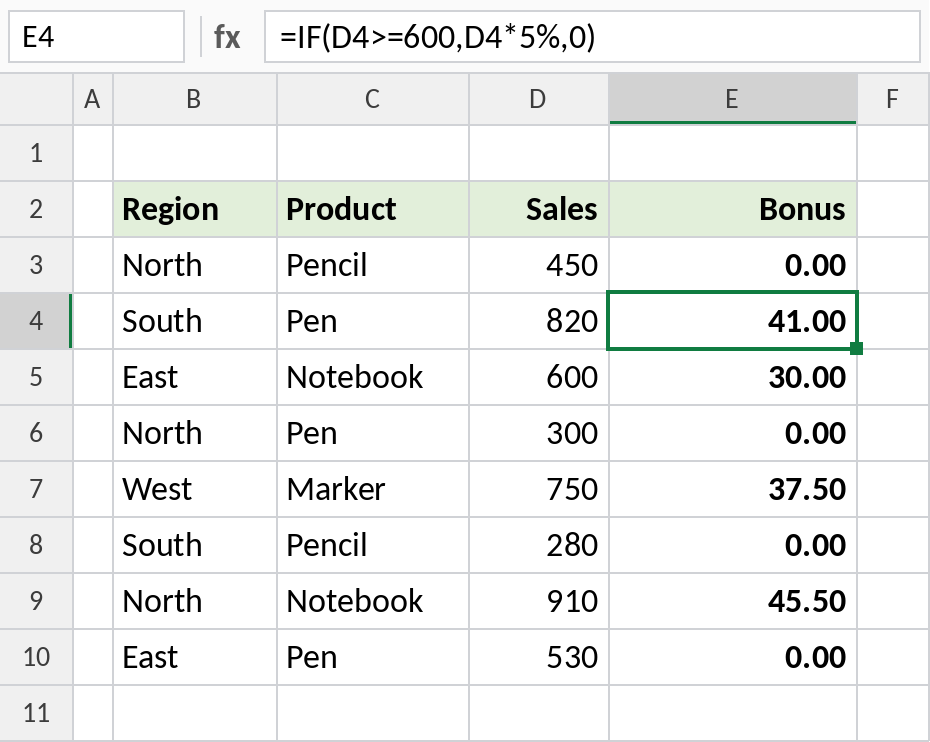Click the West region cell
Screen dimensions: 930x742
(x=195, y=489)
